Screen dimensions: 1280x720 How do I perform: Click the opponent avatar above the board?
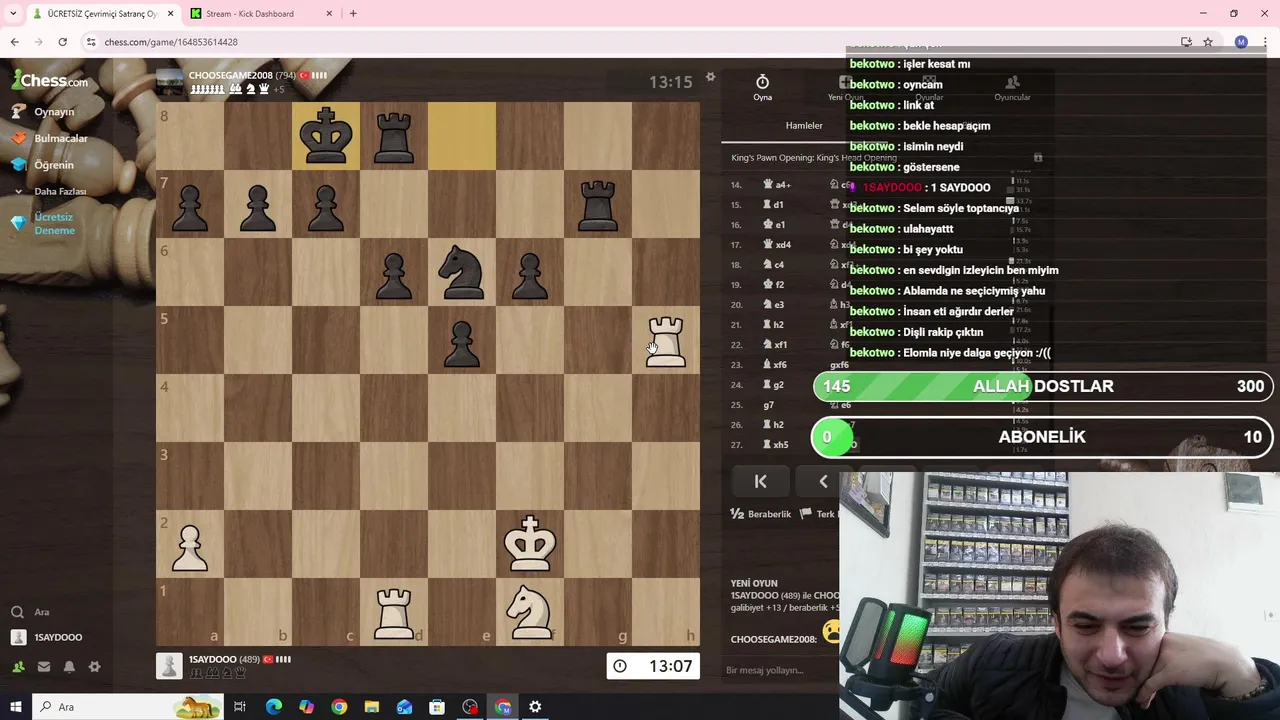[170, 81]
